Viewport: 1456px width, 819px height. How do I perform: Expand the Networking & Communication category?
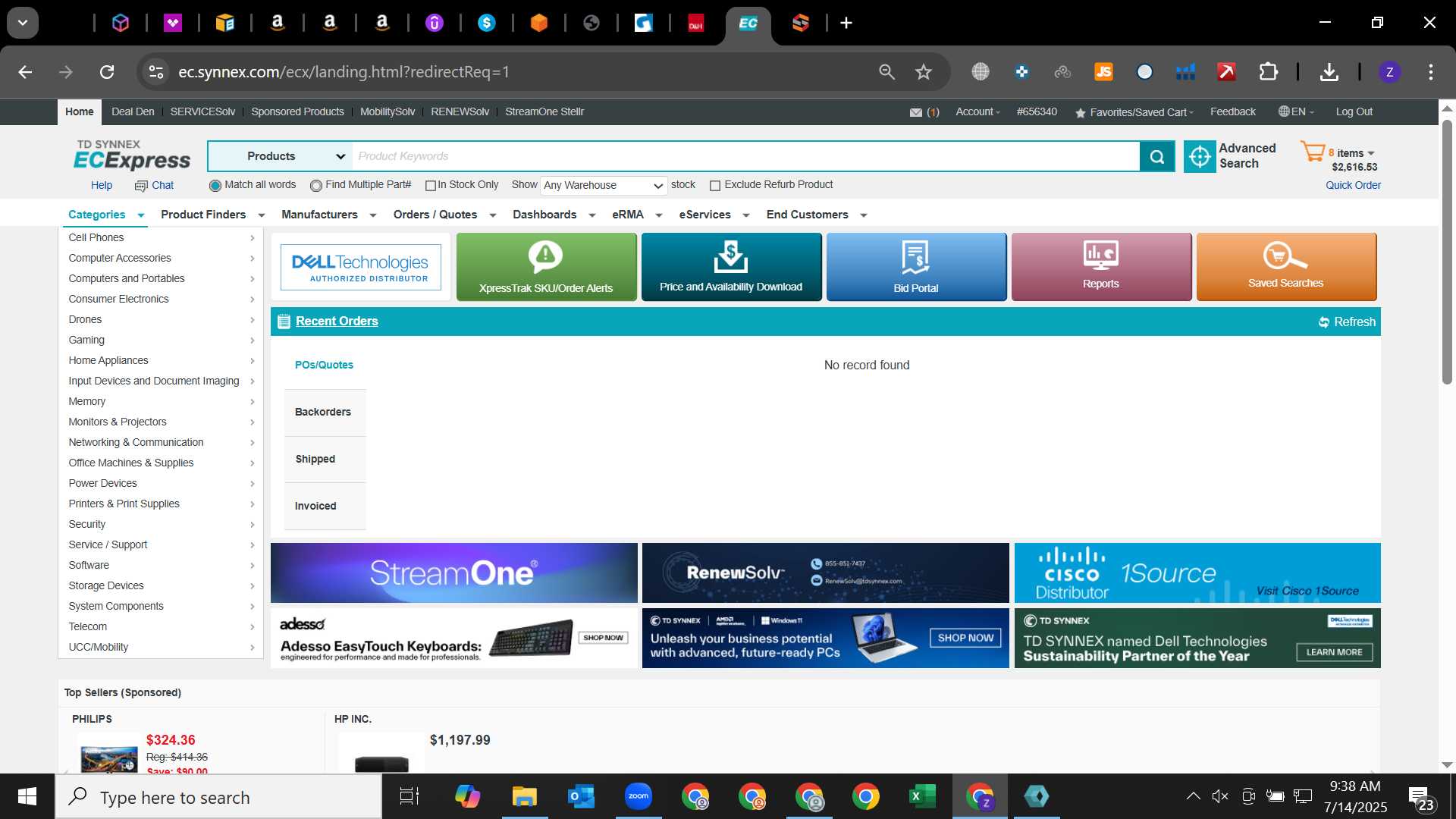pos(161,443)
